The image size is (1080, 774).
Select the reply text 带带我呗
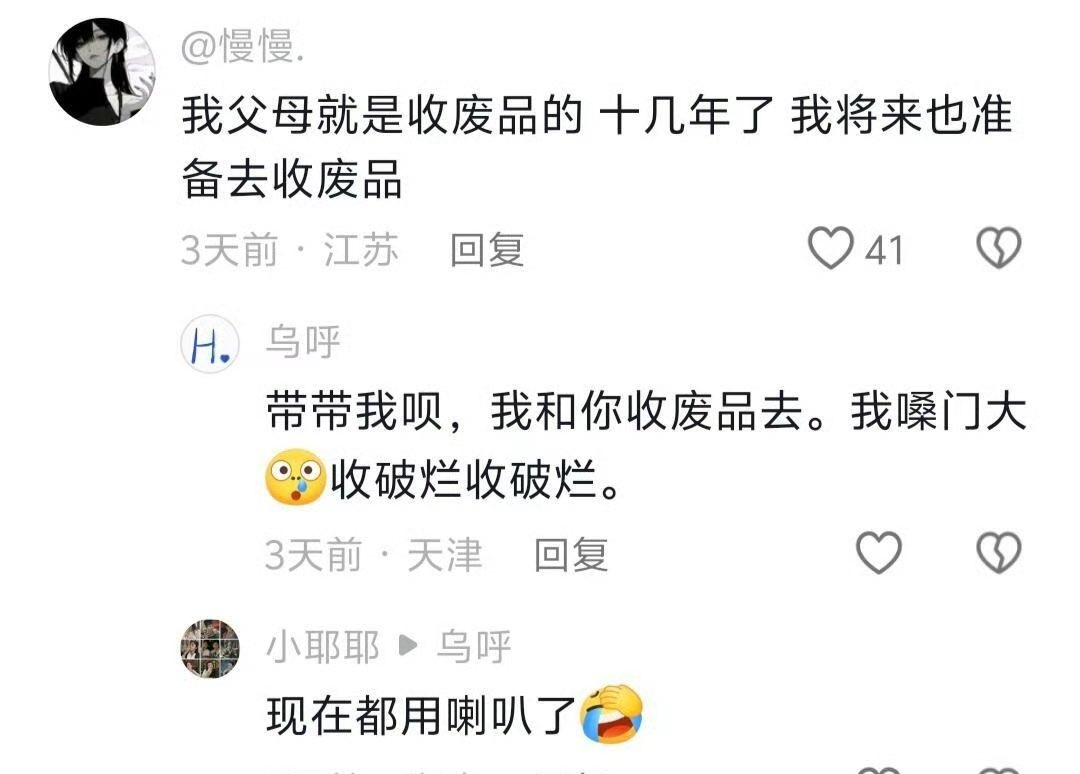[354, 412]
